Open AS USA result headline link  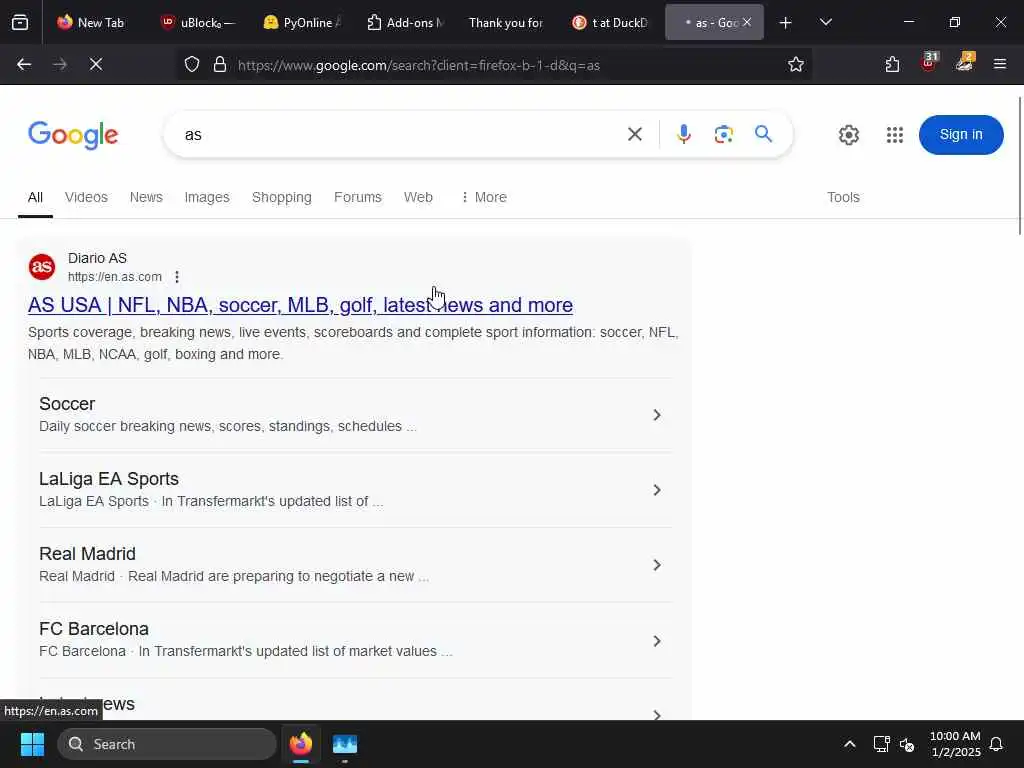300,305
